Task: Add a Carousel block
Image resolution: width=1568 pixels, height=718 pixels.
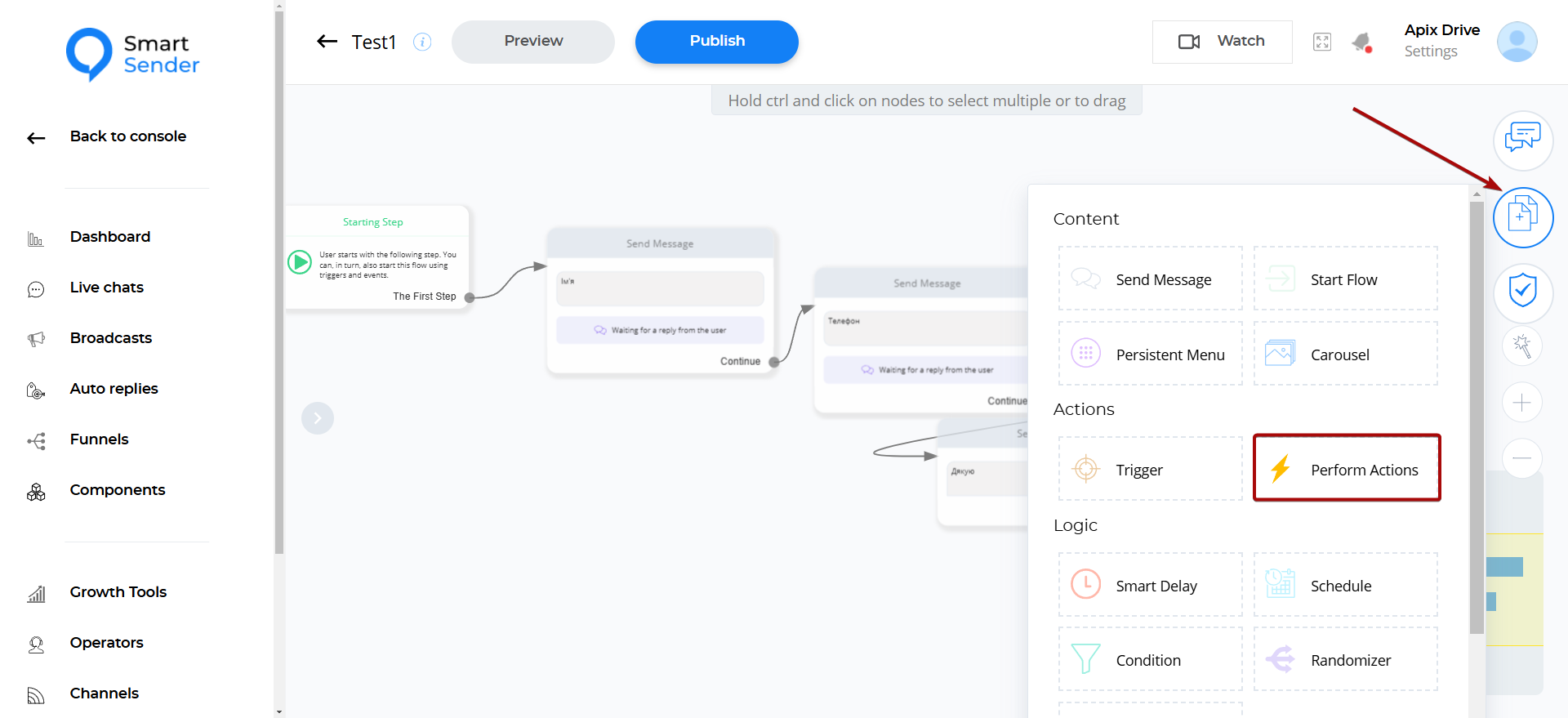Action: 1346,354
